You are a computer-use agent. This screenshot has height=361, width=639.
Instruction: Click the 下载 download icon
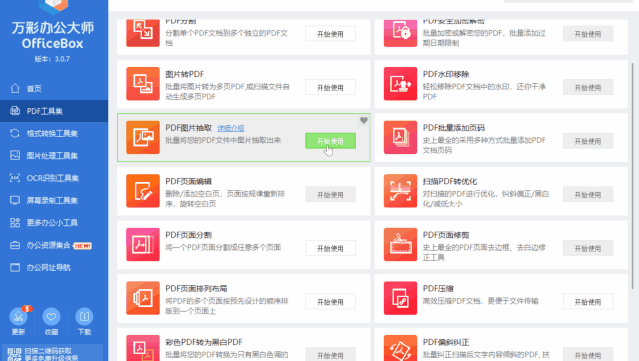pos(84,317)
